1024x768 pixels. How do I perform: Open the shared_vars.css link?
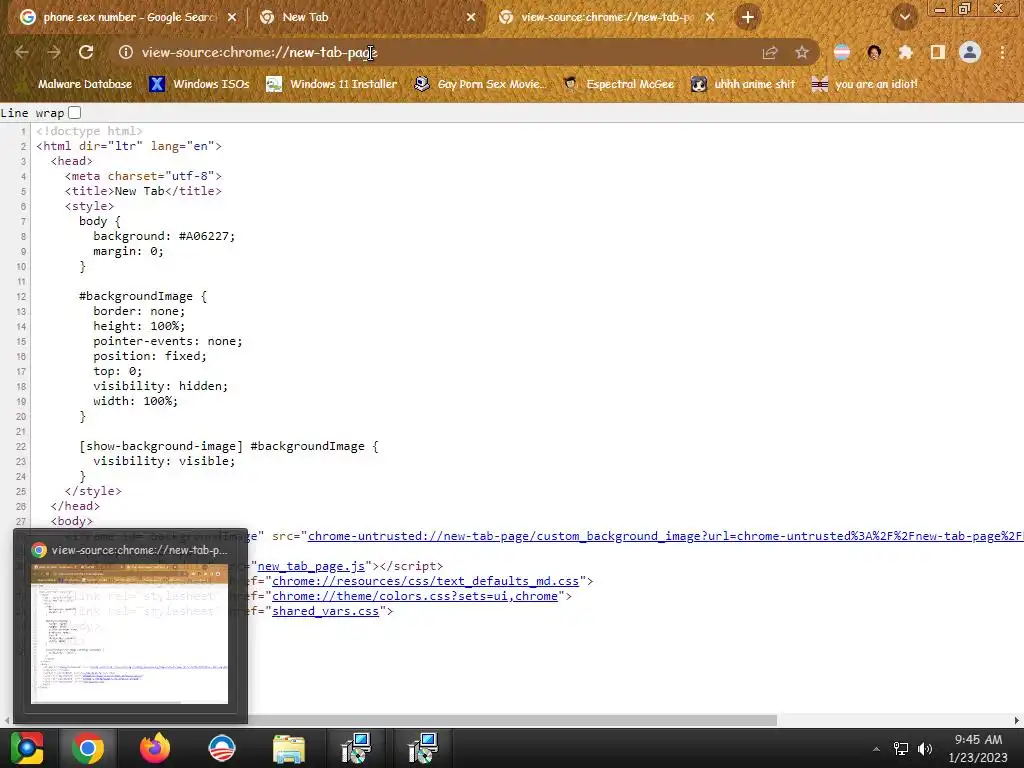[325, 611]
